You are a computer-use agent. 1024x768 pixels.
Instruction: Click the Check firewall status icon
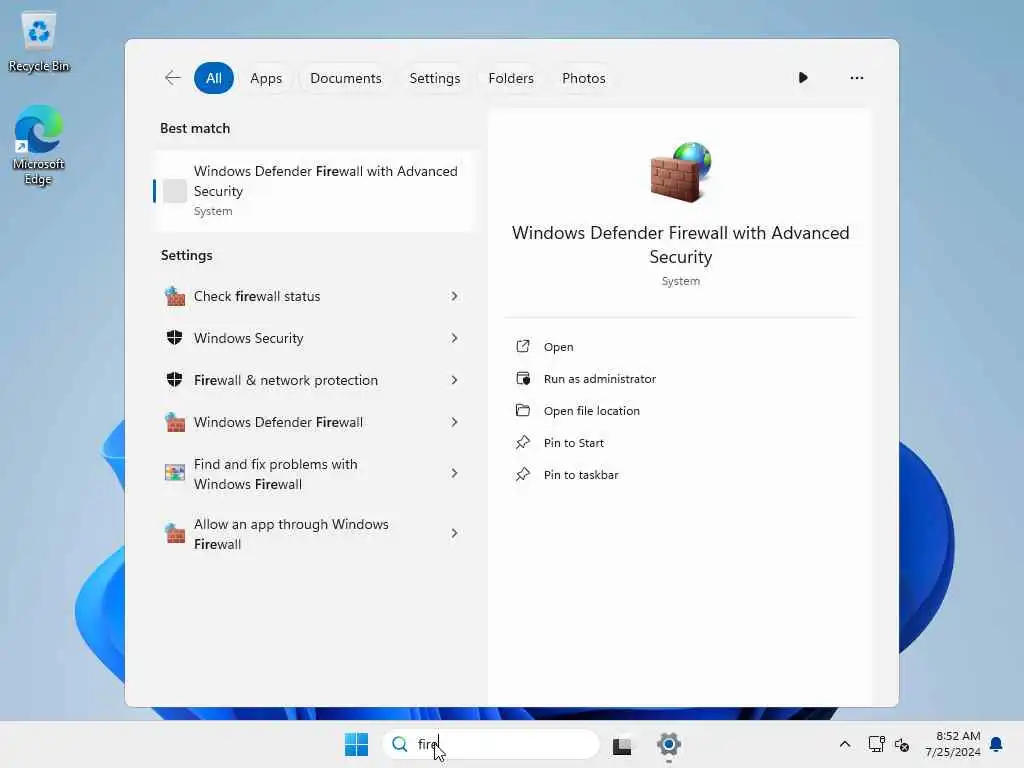point(174,296)
